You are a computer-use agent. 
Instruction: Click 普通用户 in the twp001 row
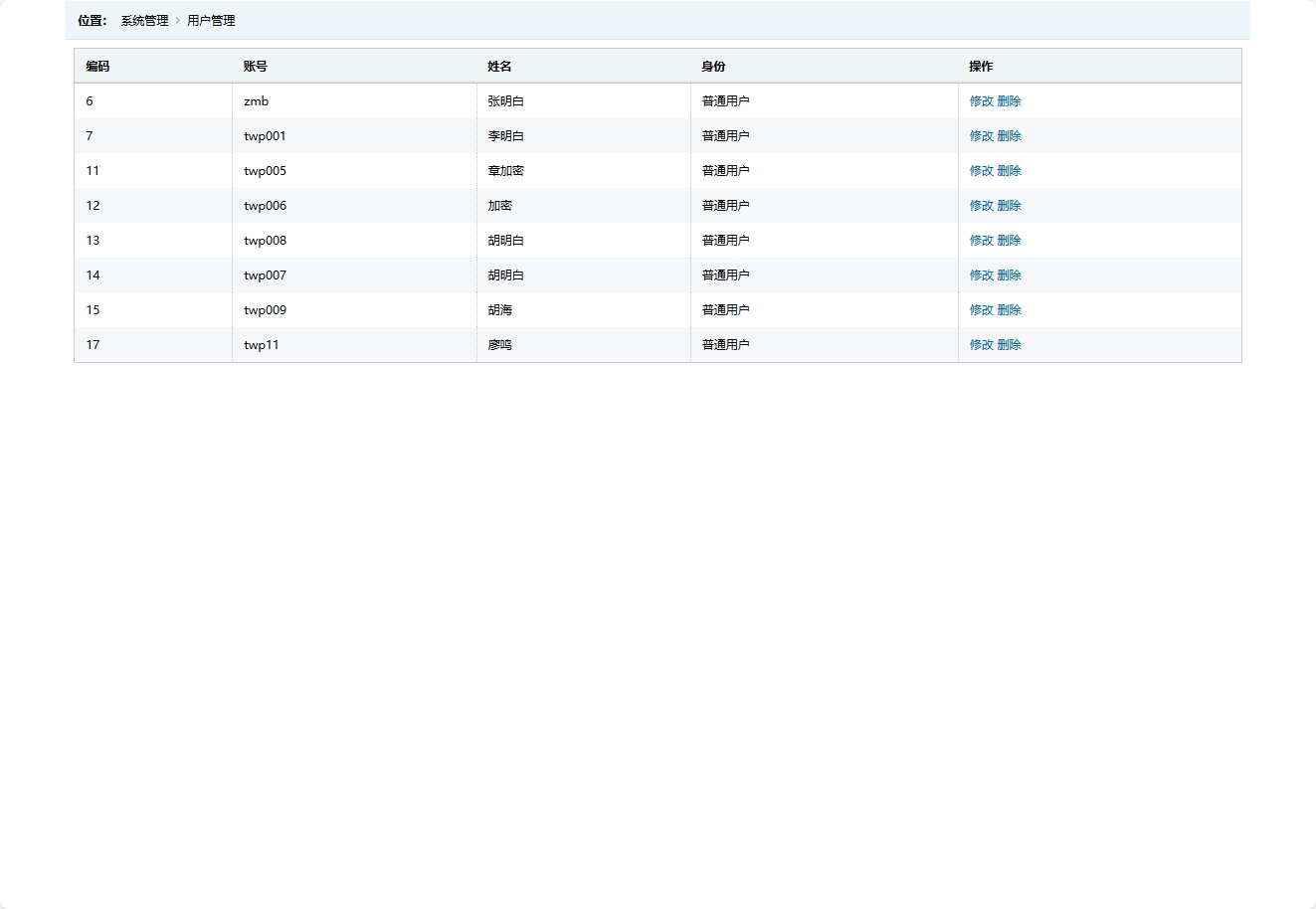[x=725, y=136]
